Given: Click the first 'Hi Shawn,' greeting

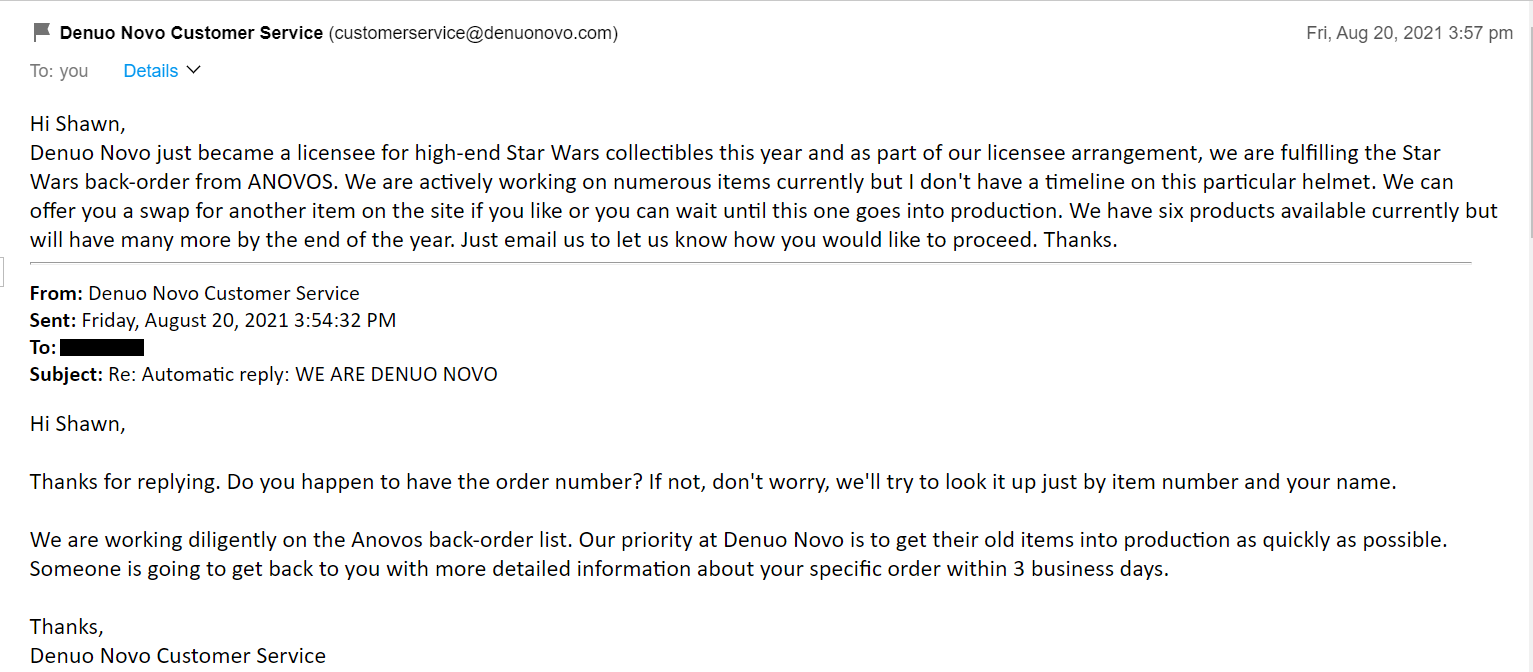Looking at the screenshot, I should (x=78, y=125).
